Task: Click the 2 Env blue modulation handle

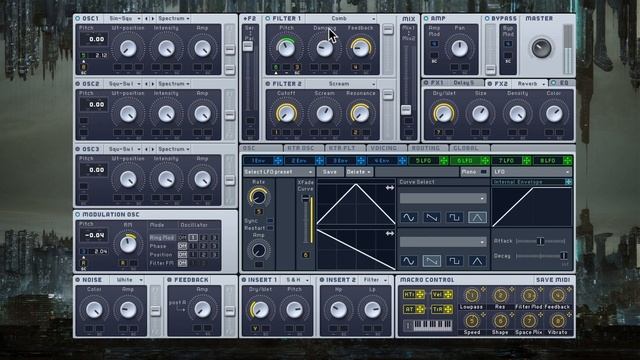Action: pyautogui.click(x=320, y=161)
